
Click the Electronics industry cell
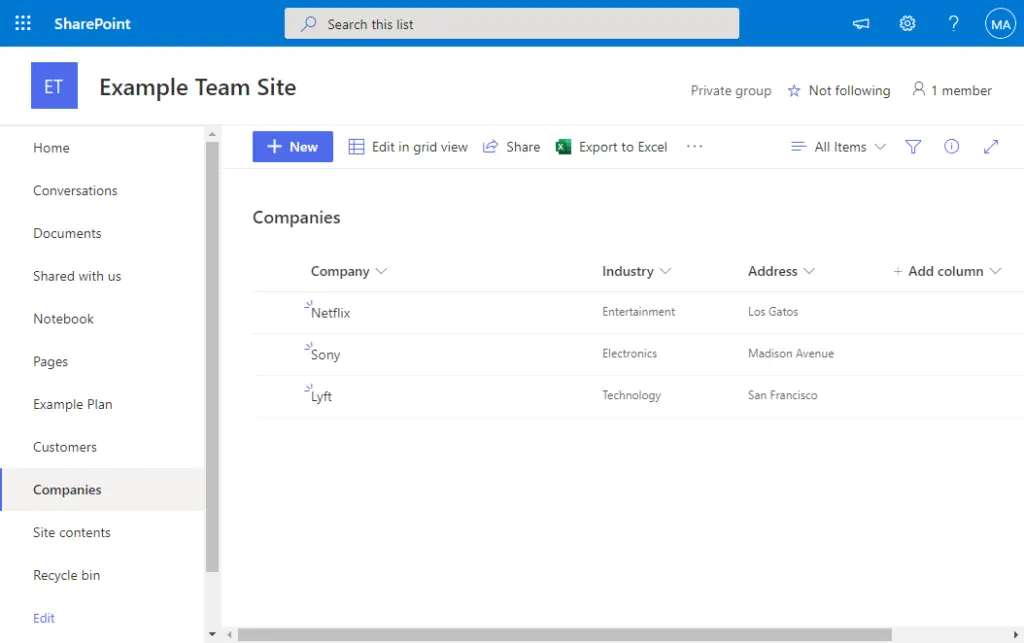coord(630,354)
